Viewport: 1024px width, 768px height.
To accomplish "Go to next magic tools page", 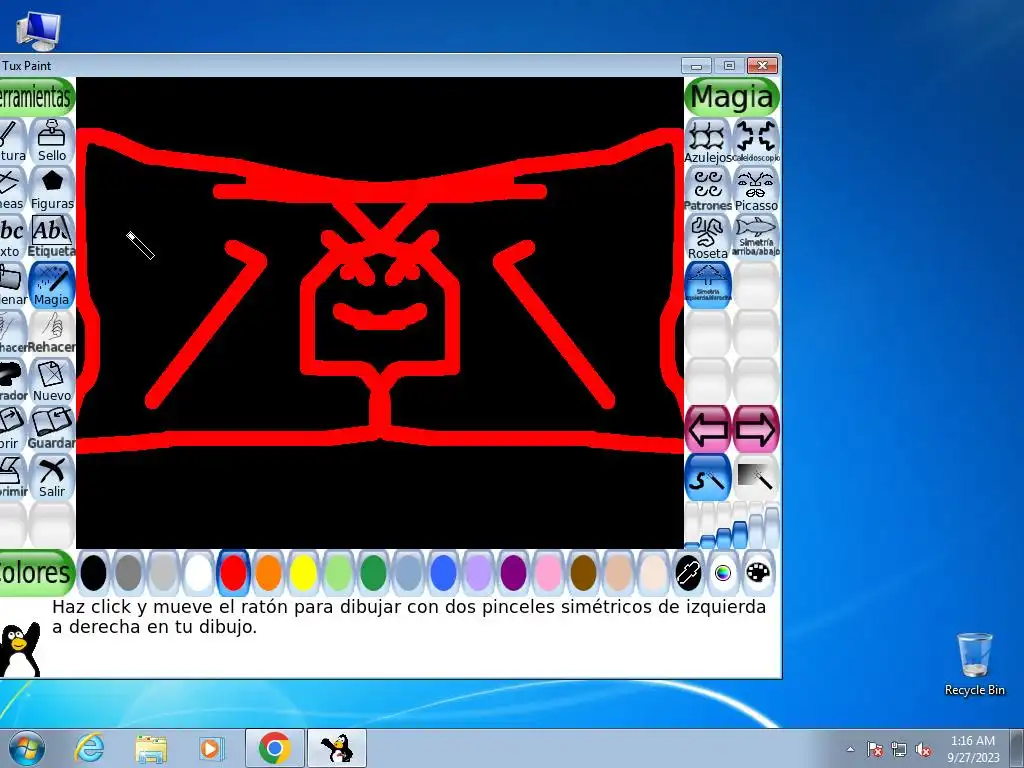I will (x=756, y=429).
